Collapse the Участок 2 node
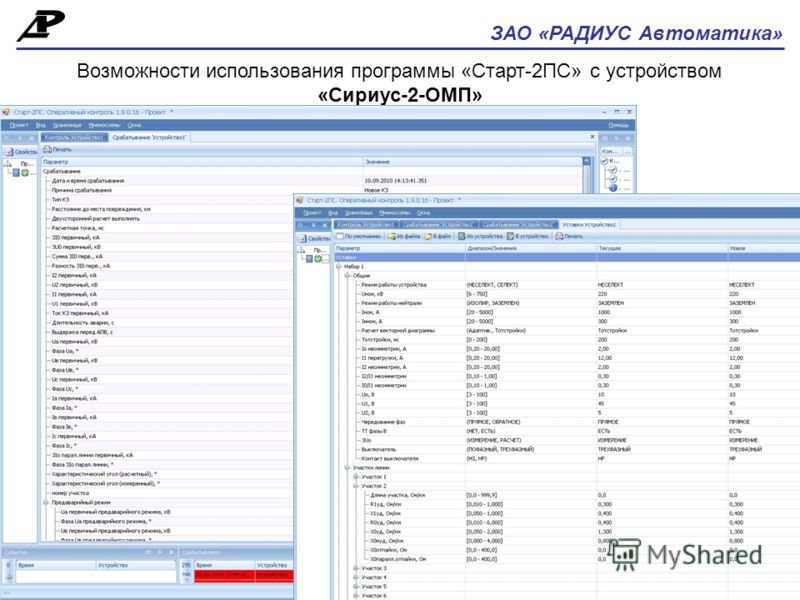The width and height of the screenshot is (800, 600). click(356, 486)
